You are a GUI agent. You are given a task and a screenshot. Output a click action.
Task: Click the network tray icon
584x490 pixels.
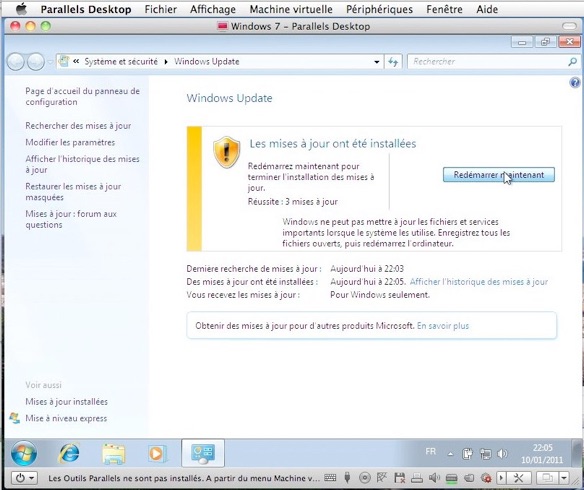click(485, 454)
